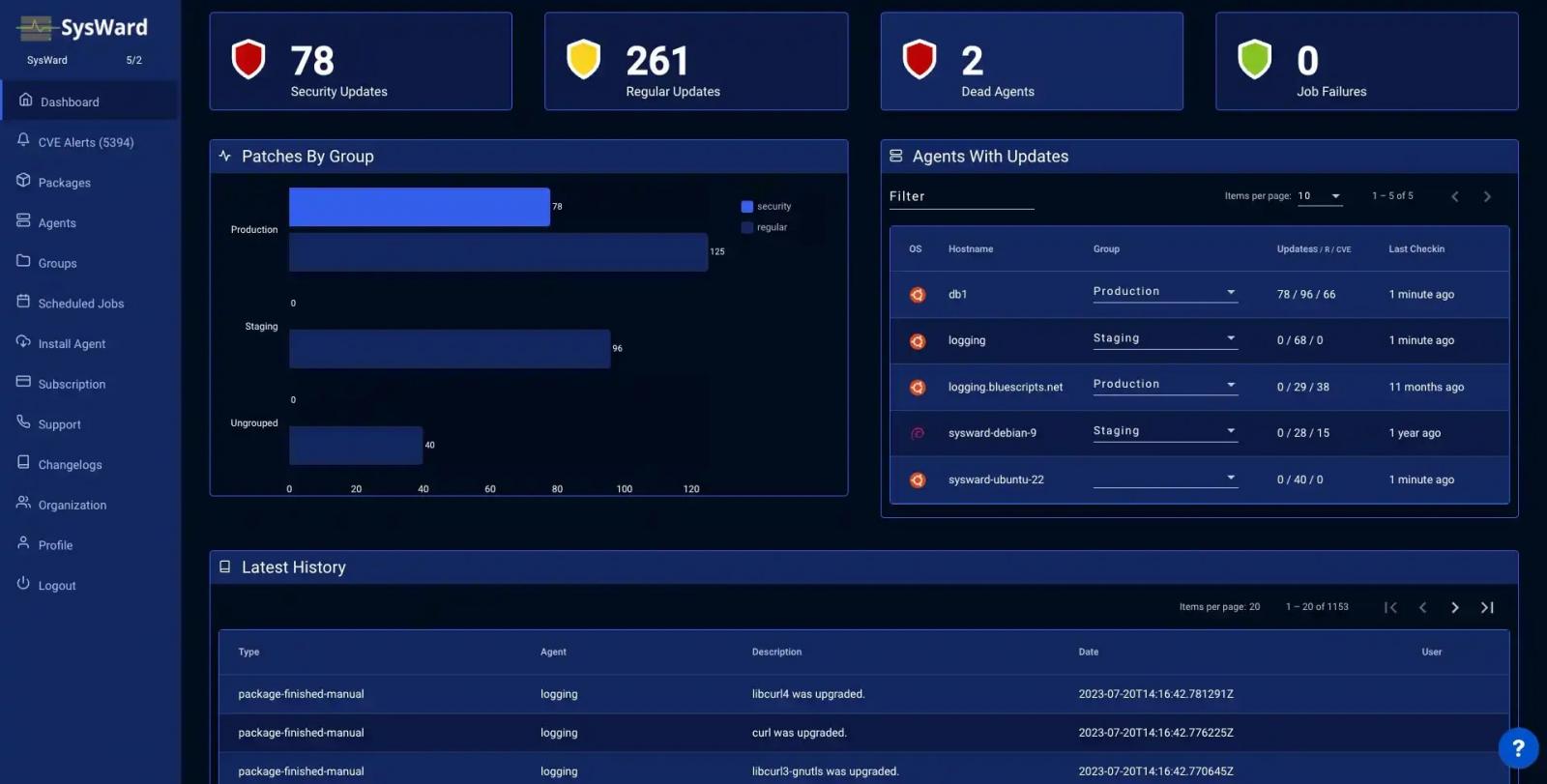Jump to last page of Latest History
The width and height of the screenshot is (1547, 784).
click(1487, 607)
